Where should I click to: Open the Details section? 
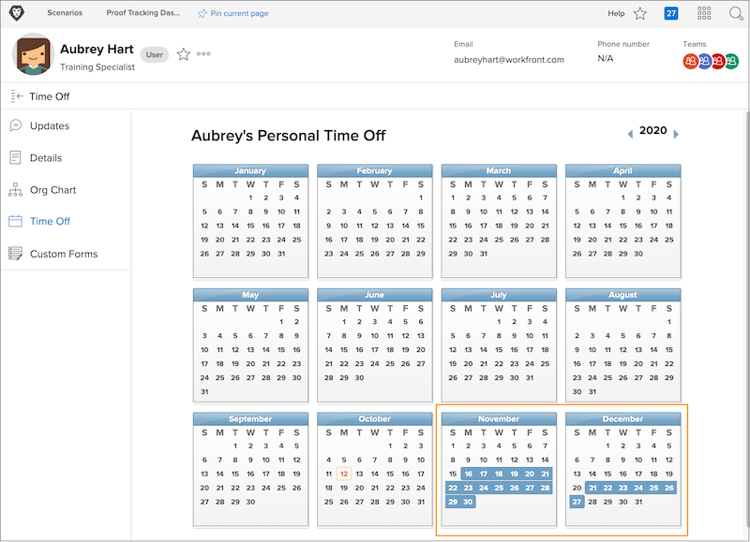pos(46,158)
